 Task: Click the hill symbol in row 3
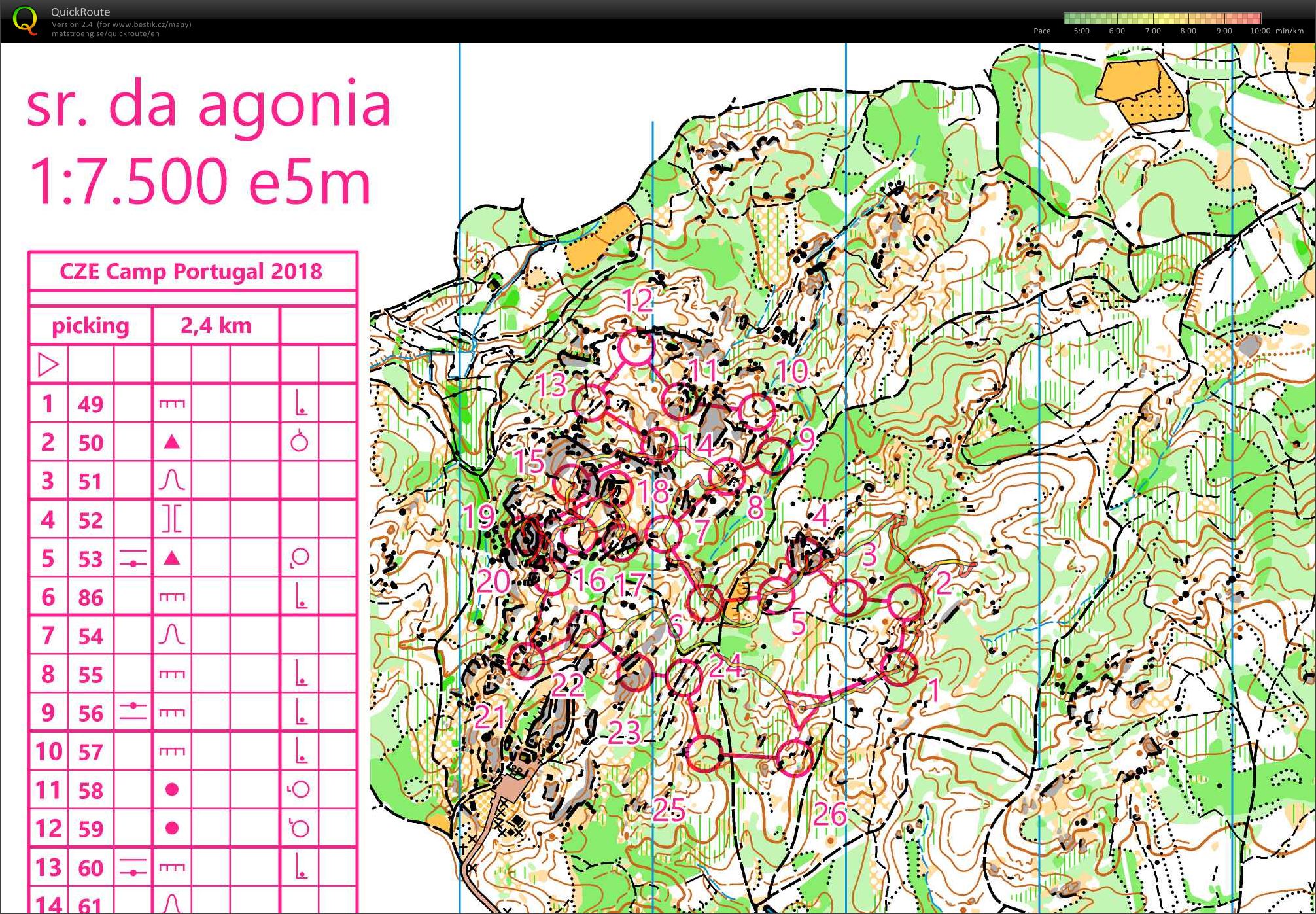coord(172,481)
